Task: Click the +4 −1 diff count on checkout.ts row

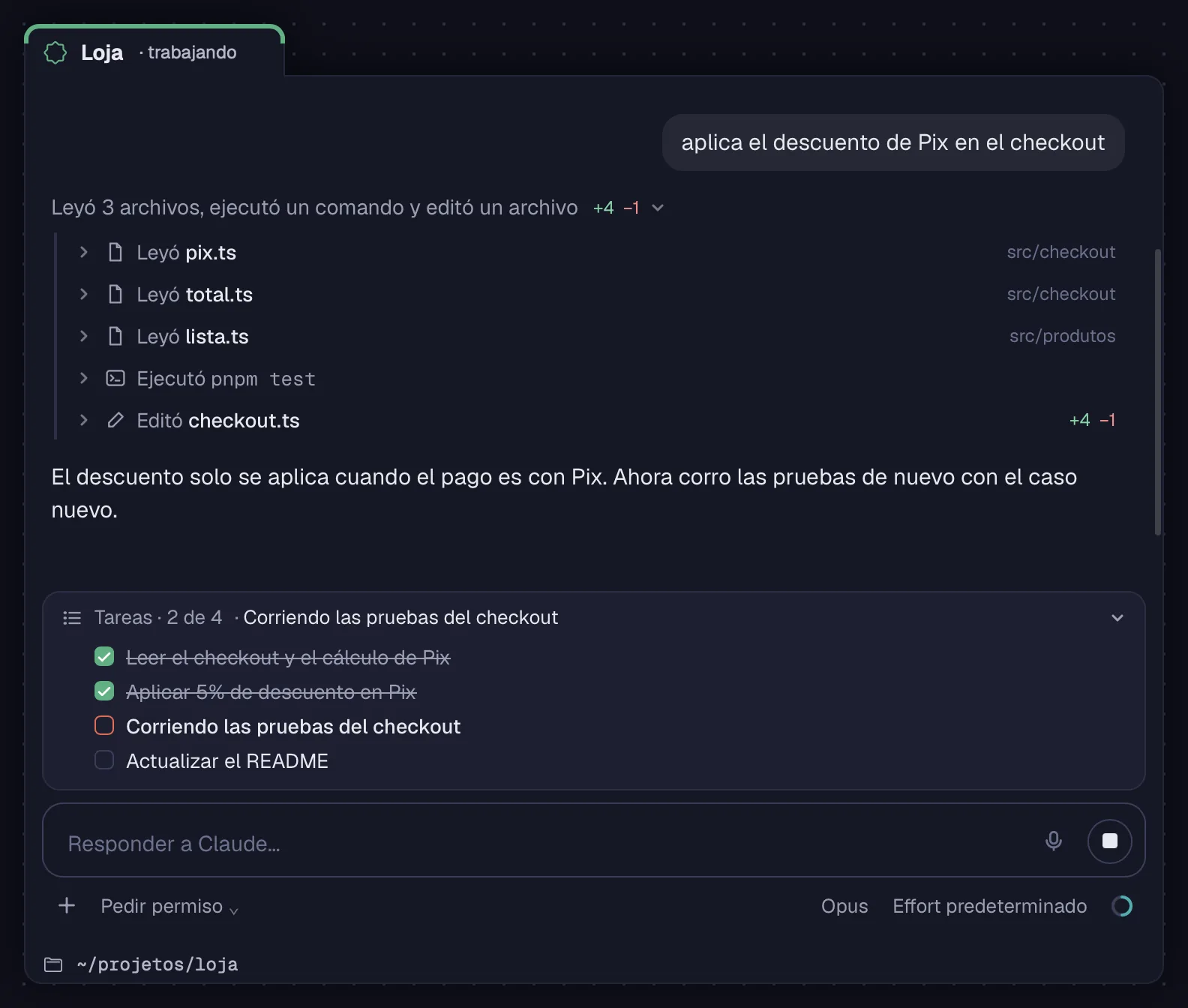Action: 1092,420
